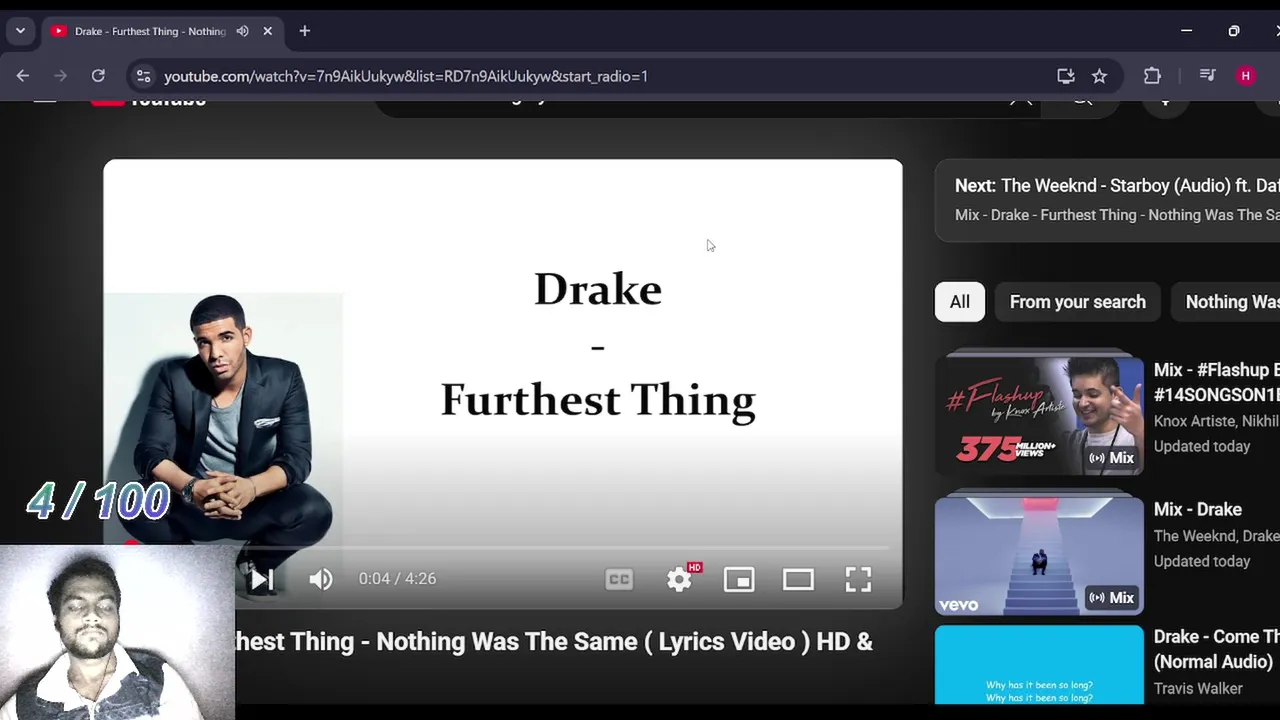Click the site information icon in address bar
Screen dimensions: 1280x720
coord(144,76)
